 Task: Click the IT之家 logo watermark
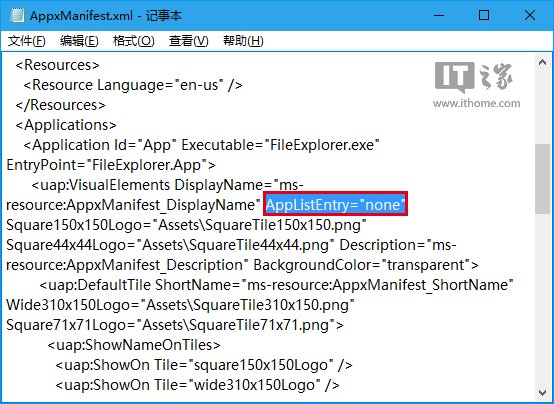click(473, 77)
